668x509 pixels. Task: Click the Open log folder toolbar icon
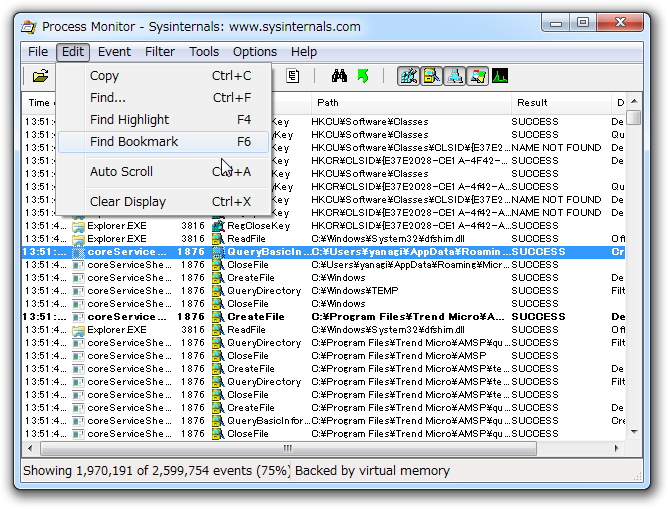click(40, 77)
